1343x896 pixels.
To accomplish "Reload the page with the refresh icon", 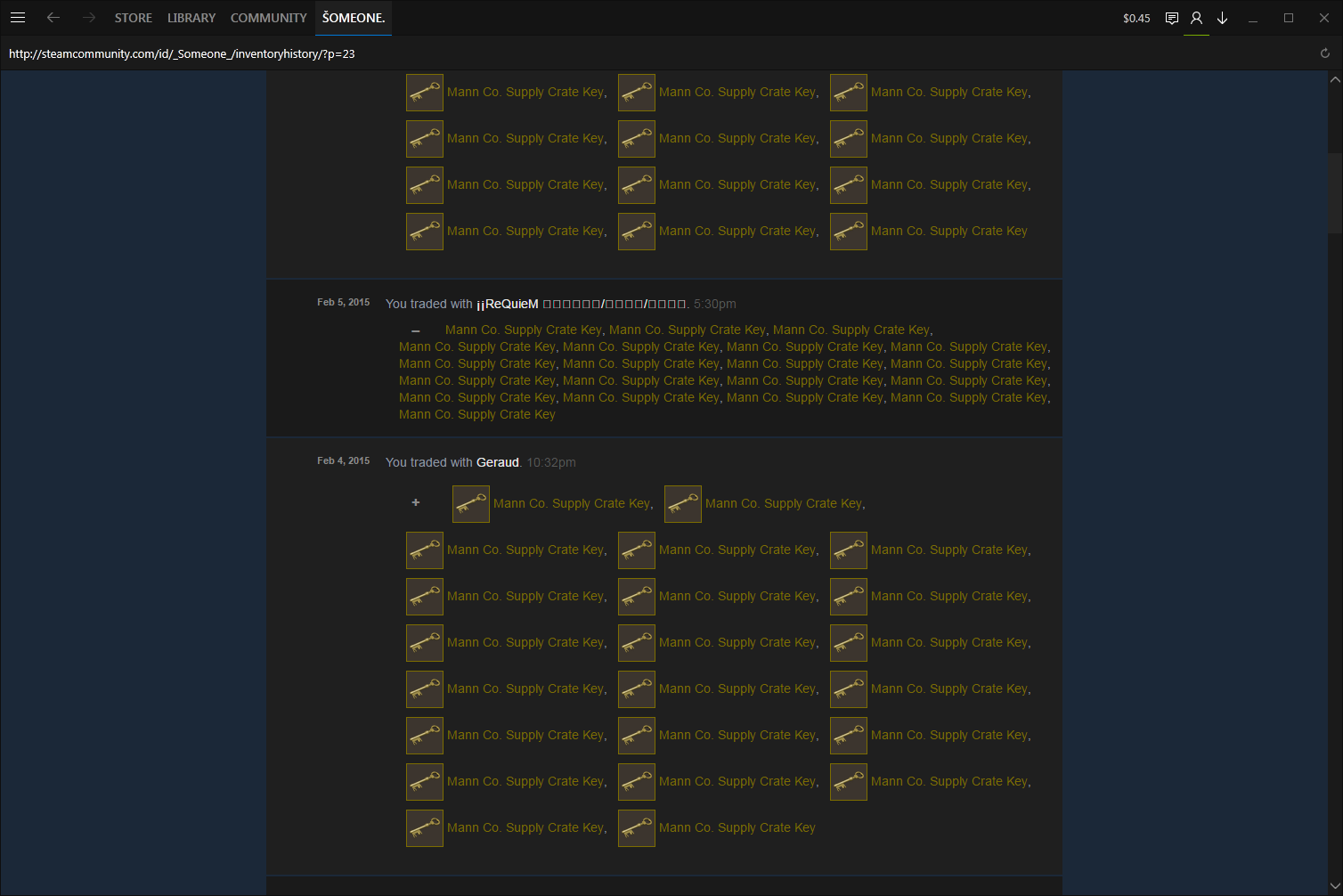I will (x=1325, y=53).
